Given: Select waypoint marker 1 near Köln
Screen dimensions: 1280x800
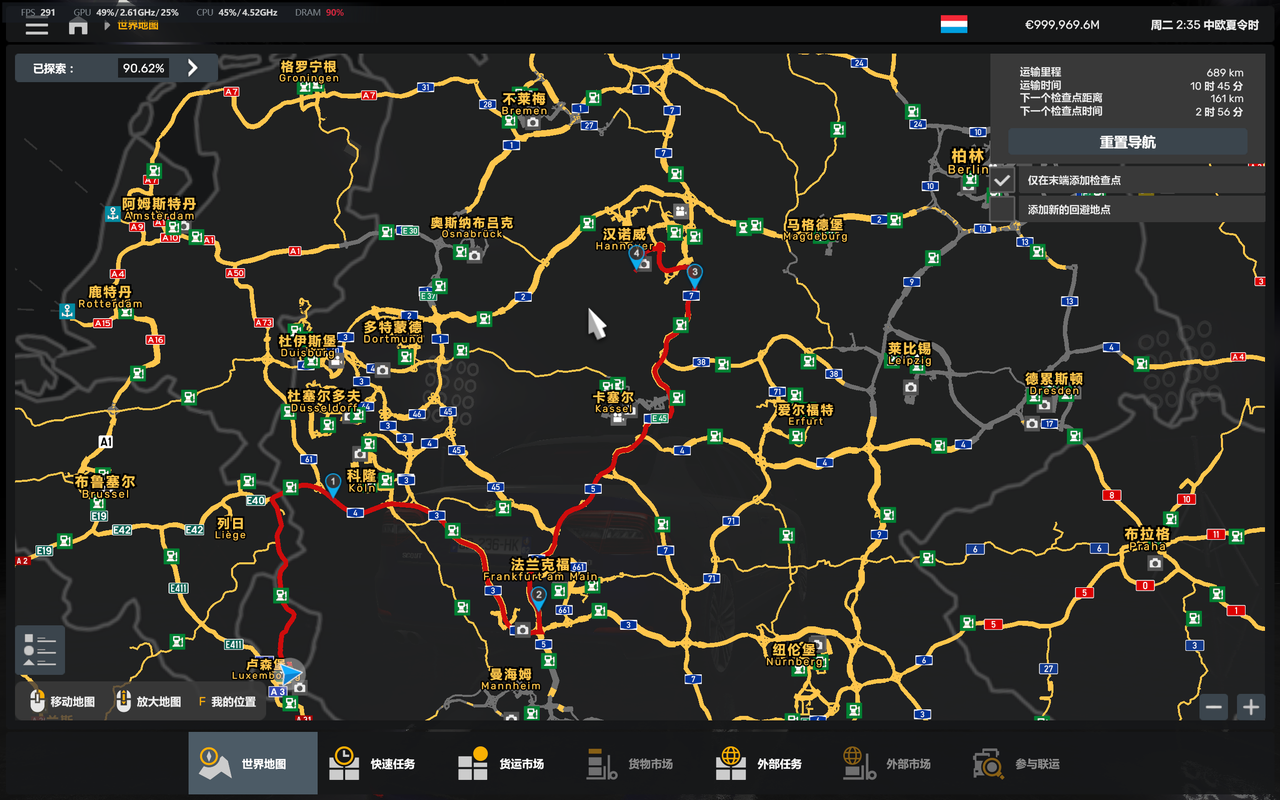Looking at the screenshot, I should click(x=333, y=485).
